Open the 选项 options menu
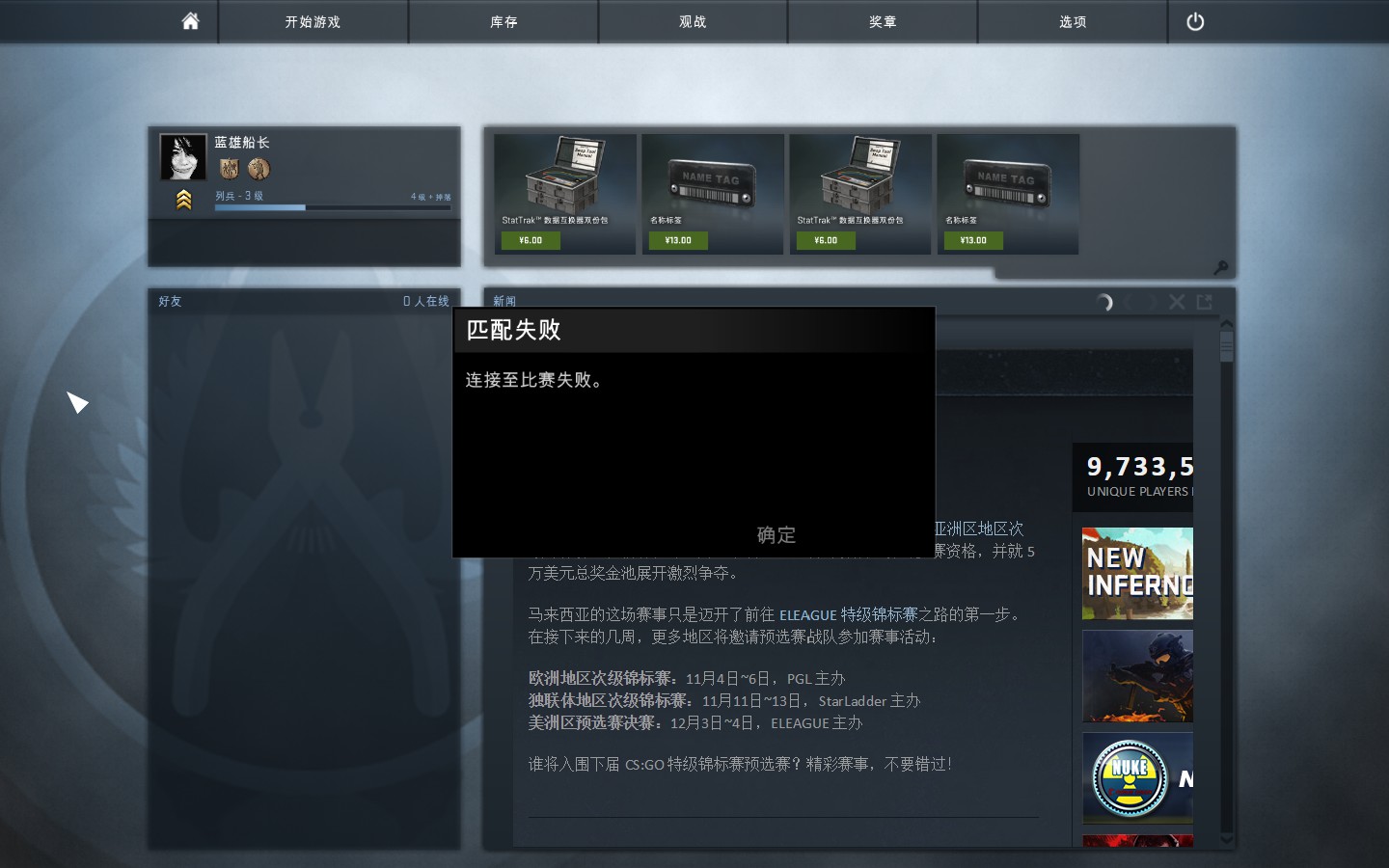Image resolution: width=1389 pixels, height=868 pixels. coord(1073,21)
